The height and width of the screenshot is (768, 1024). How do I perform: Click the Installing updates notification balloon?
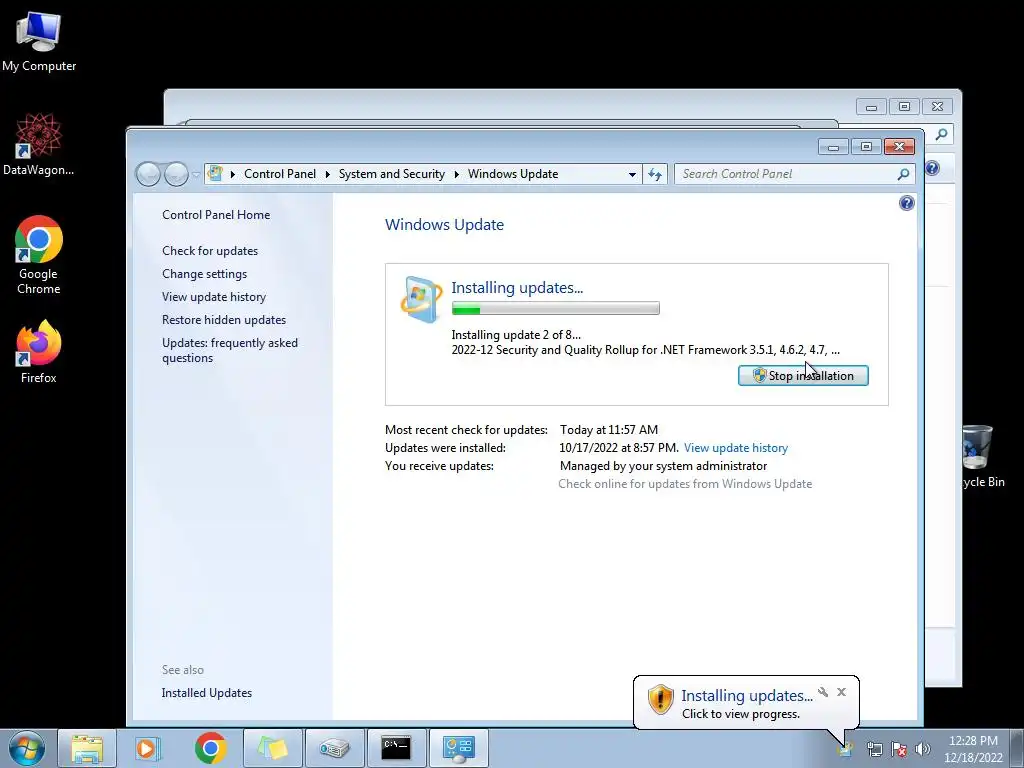point(746,703)
